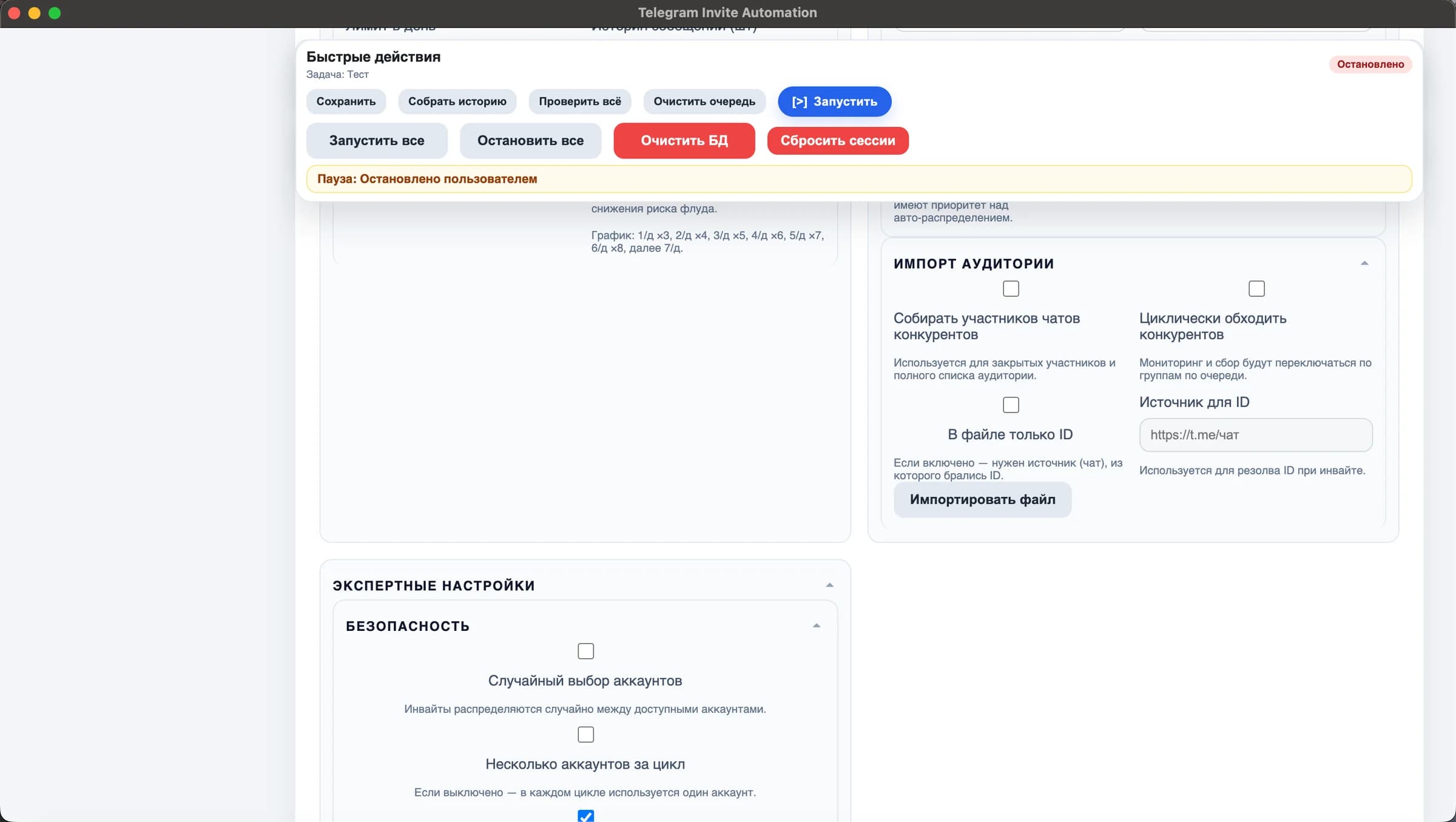Click the График: 1/д ×3 schedule text

pos(707,241)
